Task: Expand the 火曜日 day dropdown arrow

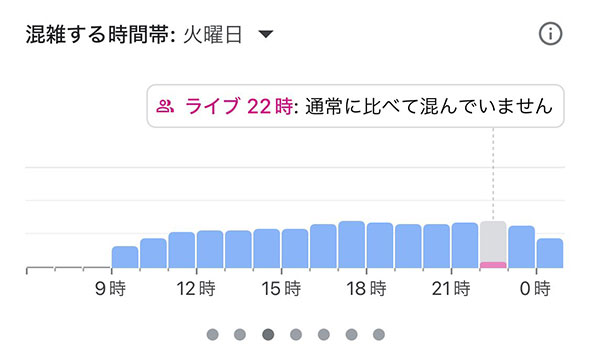Action: [x=266, y=34]
